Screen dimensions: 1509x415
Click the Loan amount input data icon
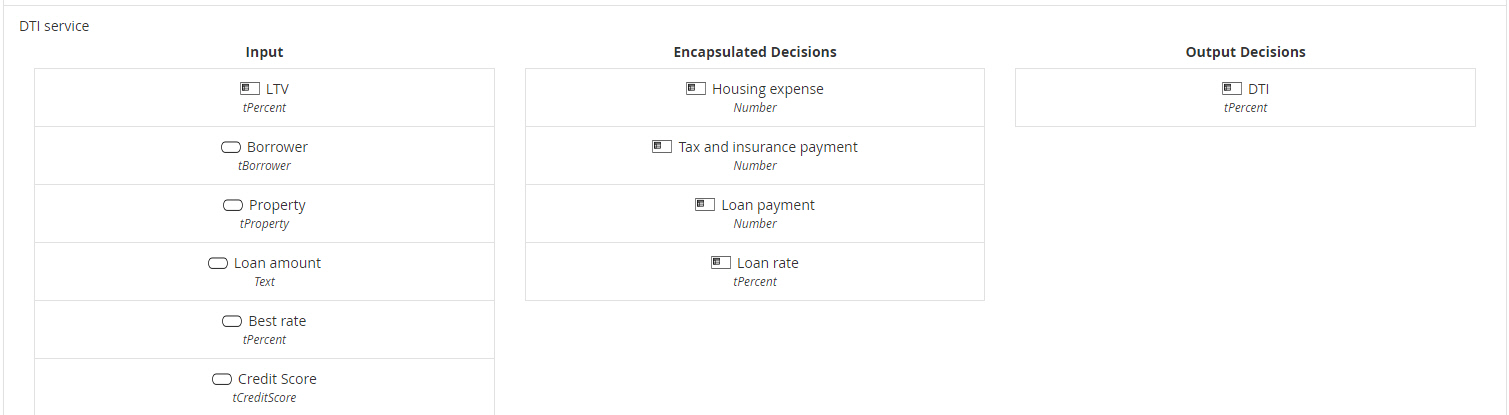click(x=218, y=263)
